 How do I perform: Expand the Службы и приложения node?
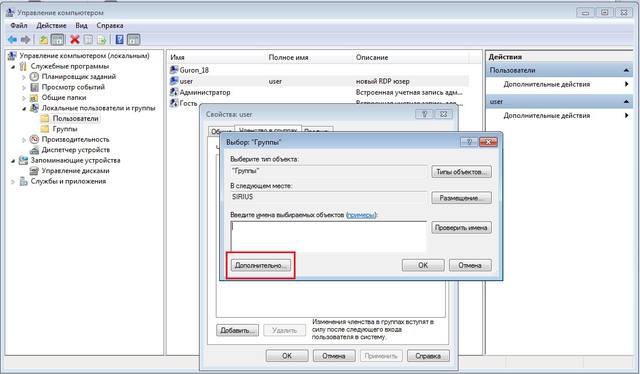[x=13, y=182]
